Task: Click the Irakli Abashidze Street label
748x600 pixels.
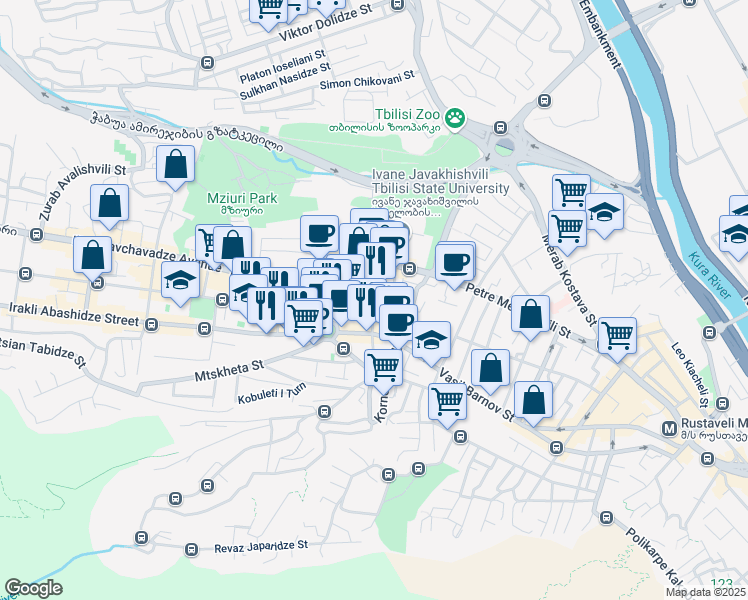Action: point(74,314)
